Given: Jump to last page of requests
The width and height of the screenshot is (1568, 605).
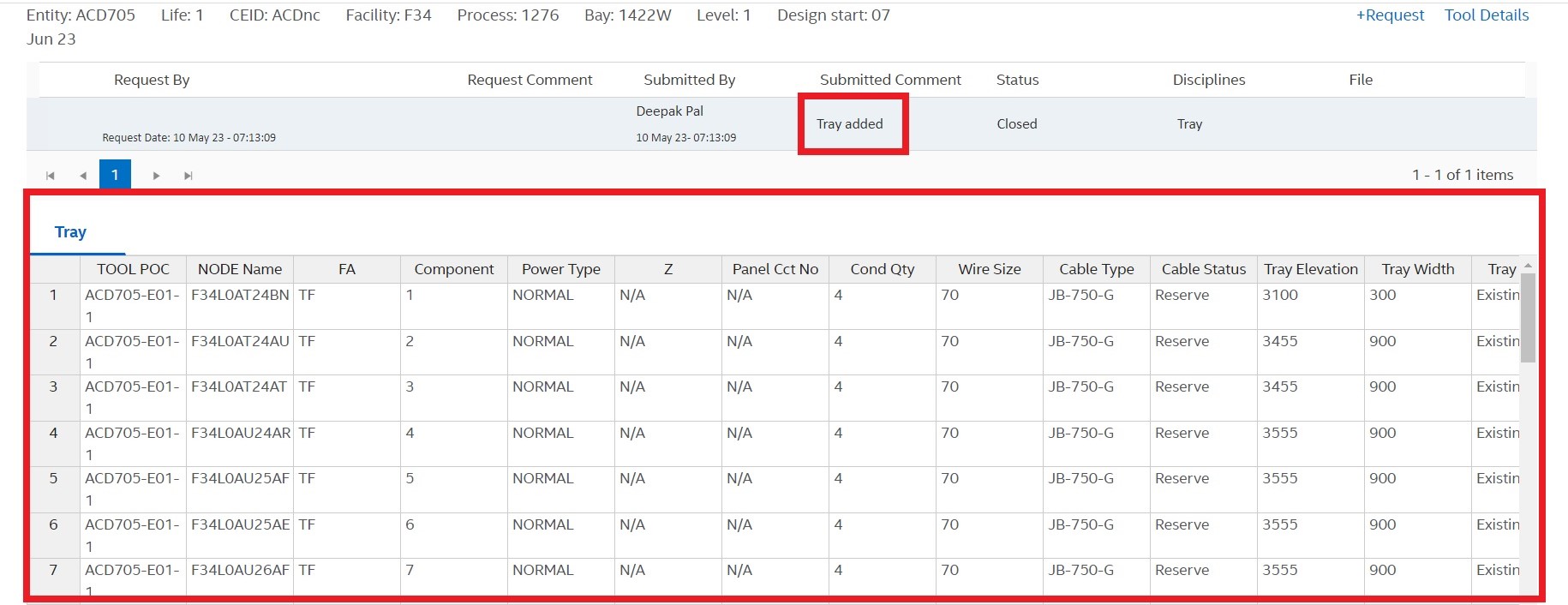Looking at the screenshot, I should point(189,176).
